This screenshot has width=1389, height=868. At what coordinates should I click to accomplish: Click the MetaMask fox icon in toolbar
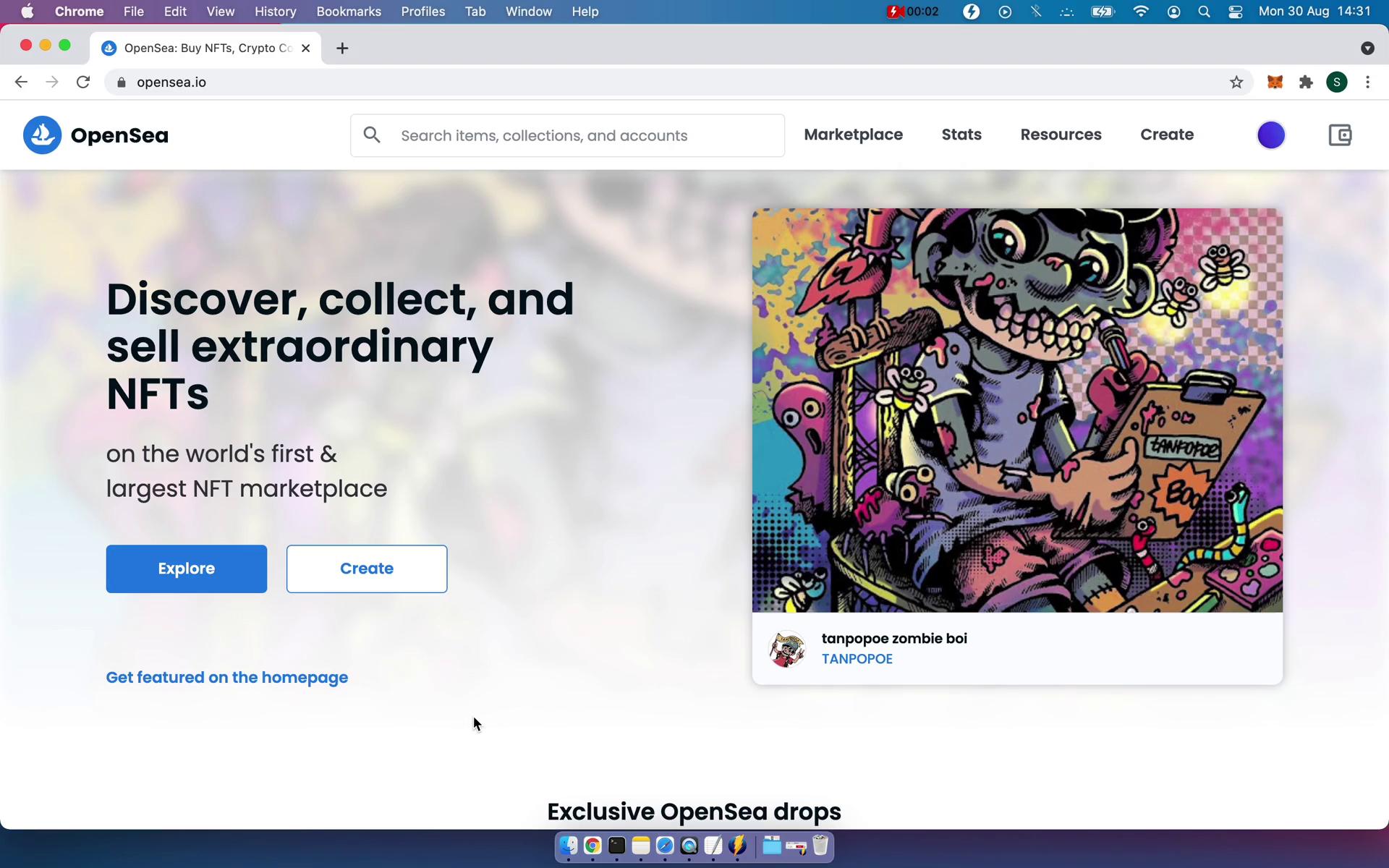(x=1275, y=82)
